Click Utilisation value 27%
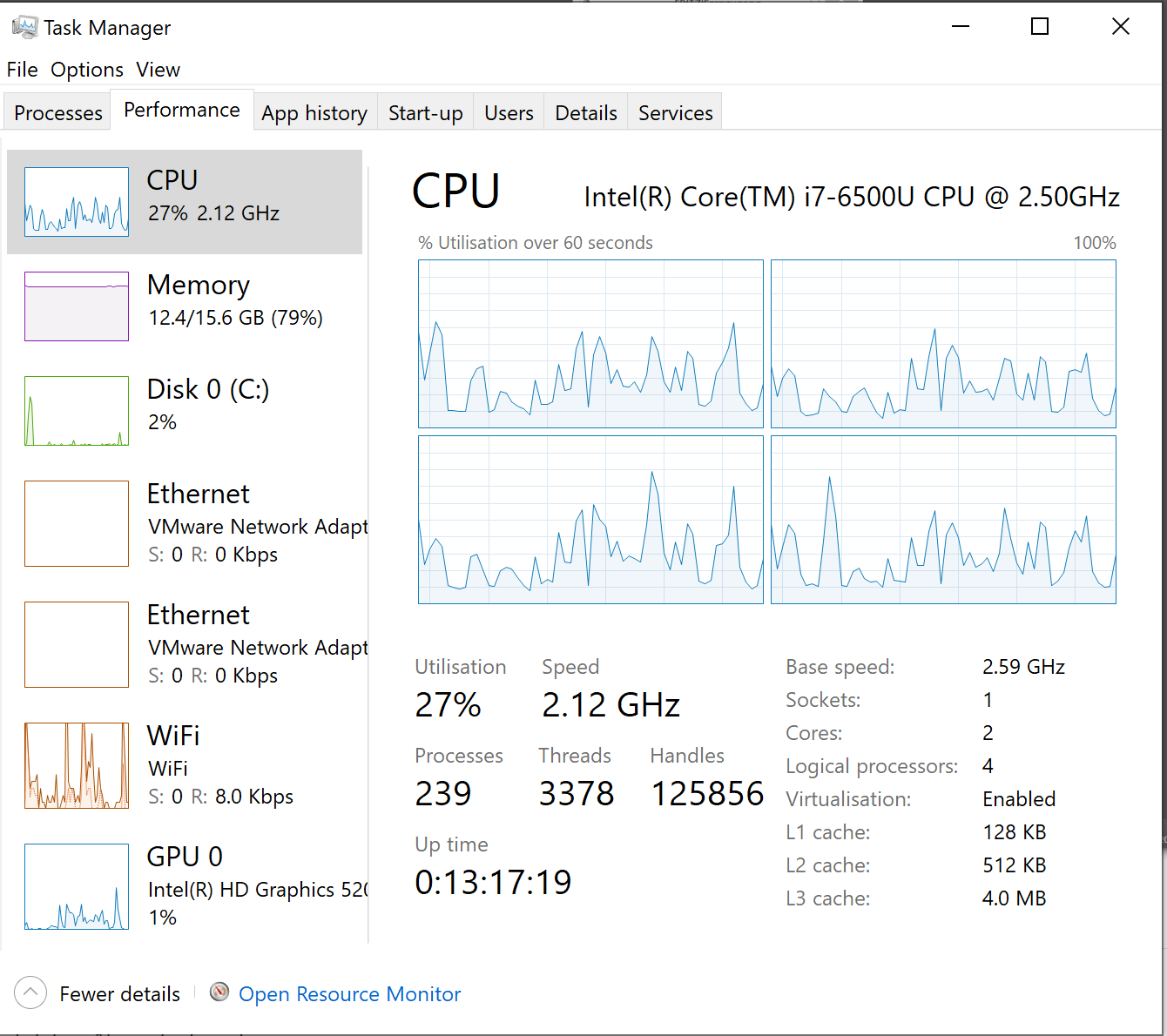This screenshot has height=1036, width=1167. tap(448, 705)
